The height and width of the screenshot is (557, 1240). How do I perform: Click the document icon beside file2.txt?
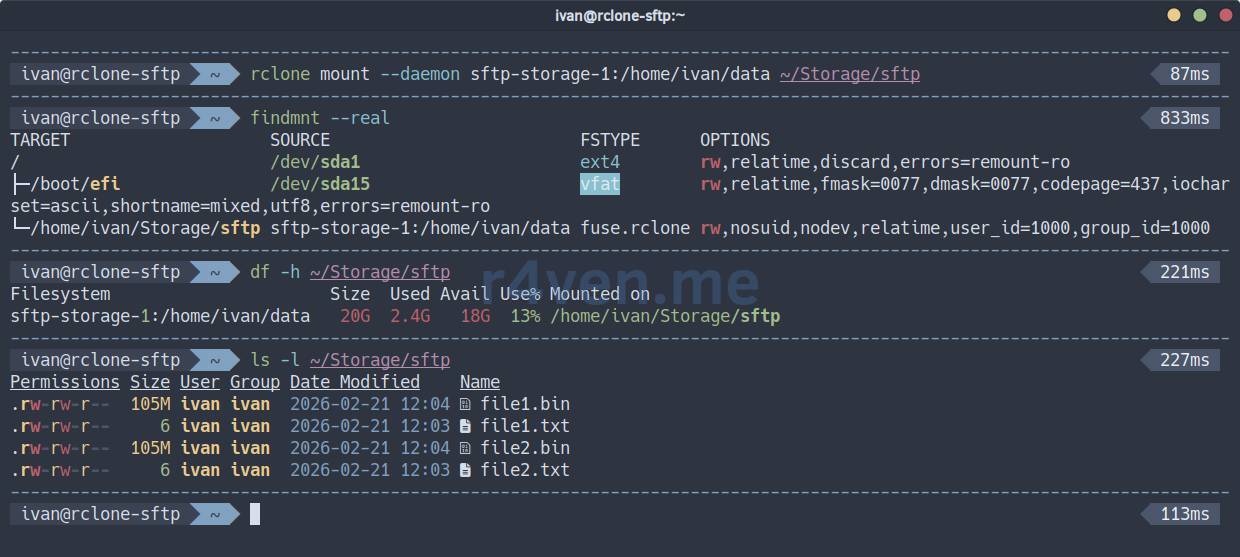465,470
